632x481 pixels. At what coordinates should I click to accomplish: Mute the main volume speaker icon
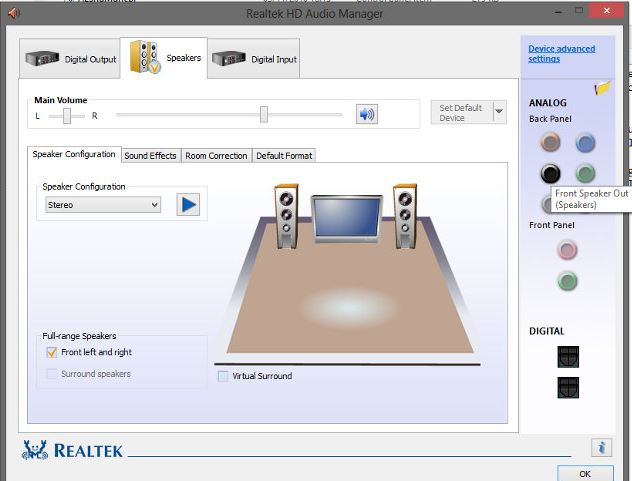pyautogui.click(x=367, y=114)
